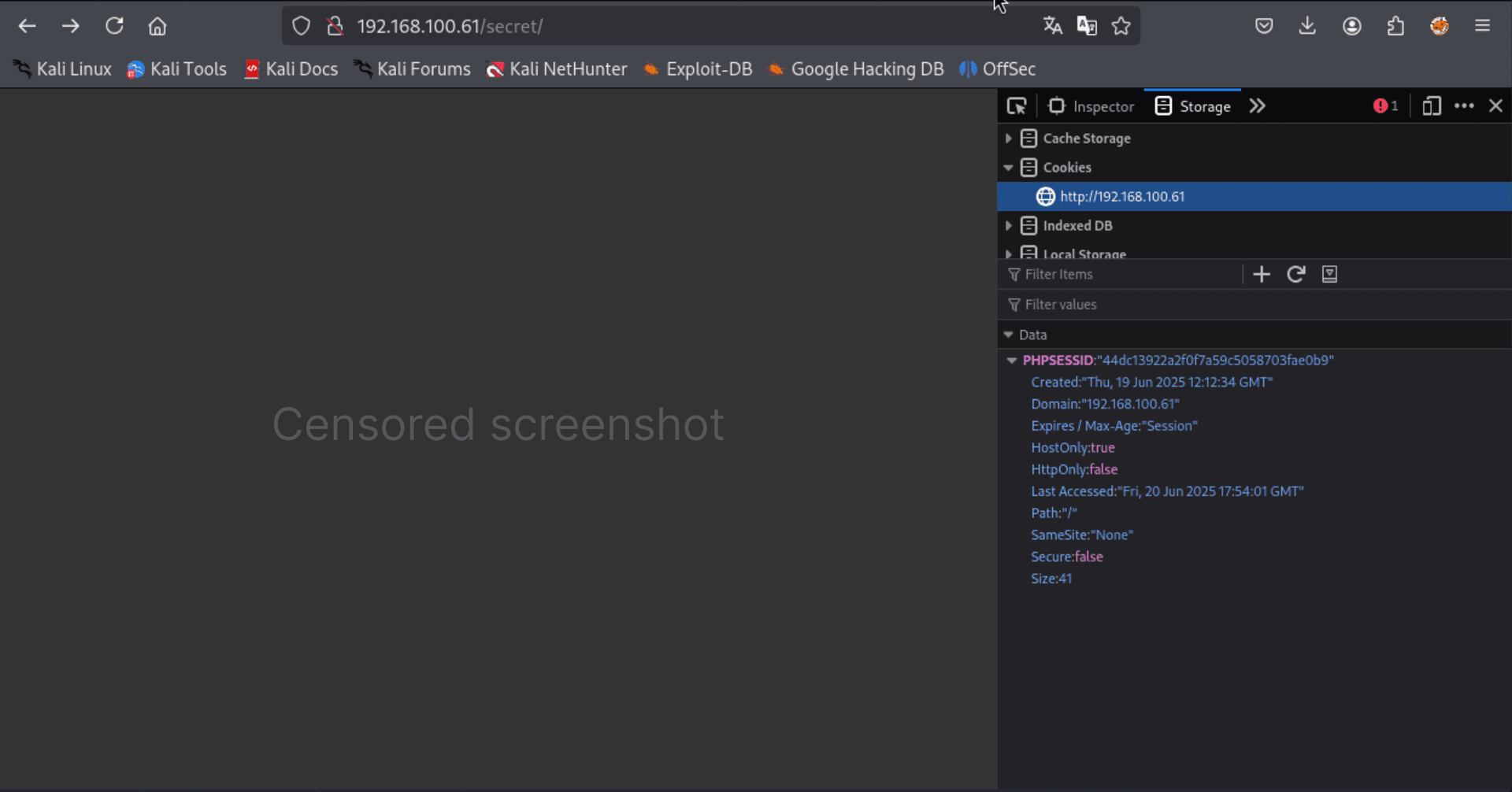Click the red error count badge
Viewport: 1512px width, 792px height.
point(1385,106)
